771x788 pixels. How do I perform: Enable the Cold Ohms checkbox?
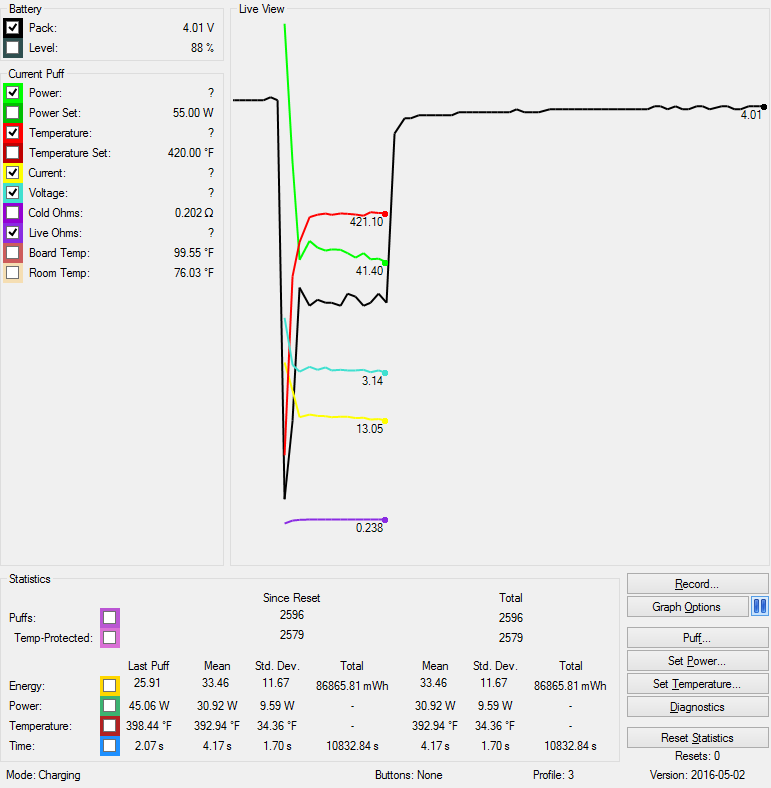coord(13,213)
